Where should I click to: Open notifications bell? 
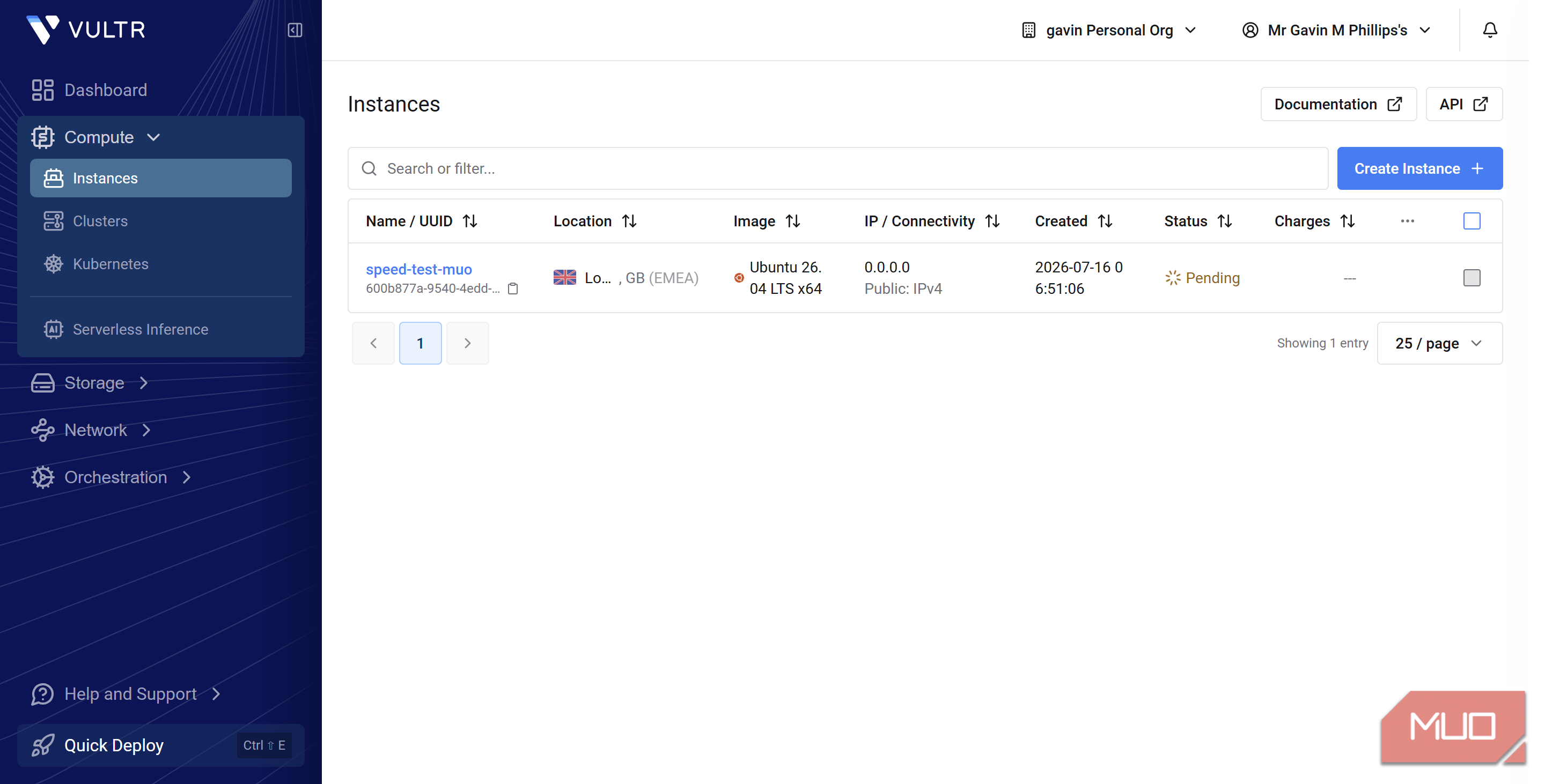(x=1490, y=30)
